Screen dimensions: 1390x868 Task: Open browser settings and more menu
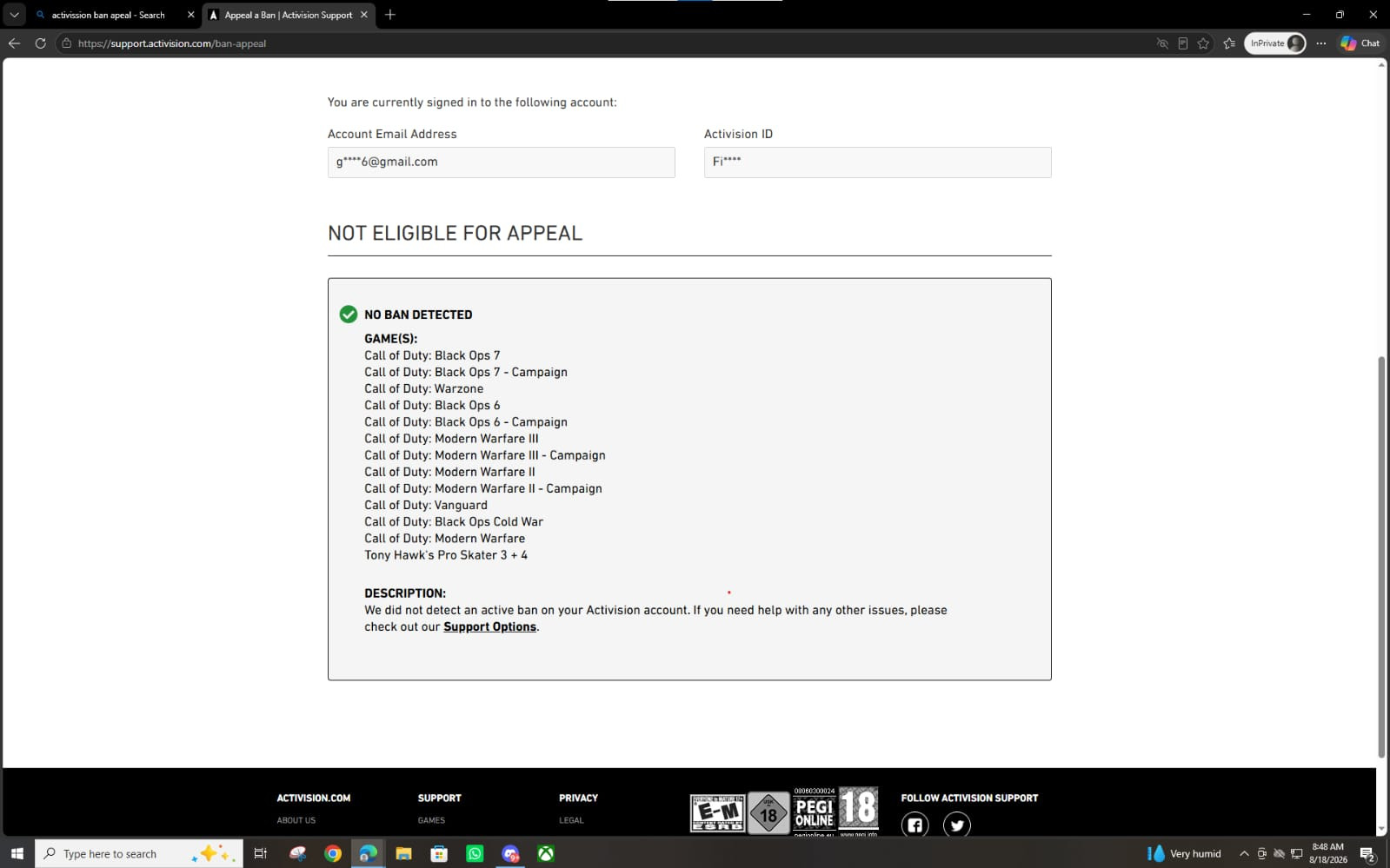(1321, 43)
